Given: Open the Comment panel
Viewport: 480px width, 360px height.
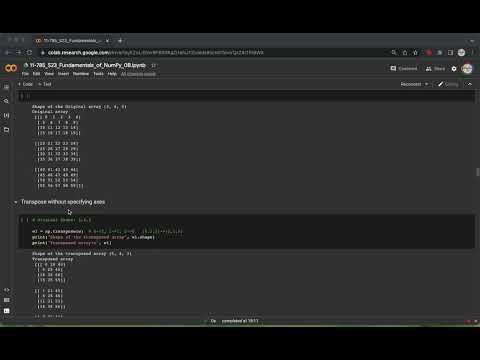Looking at the screenshot, I should point(404,68).
